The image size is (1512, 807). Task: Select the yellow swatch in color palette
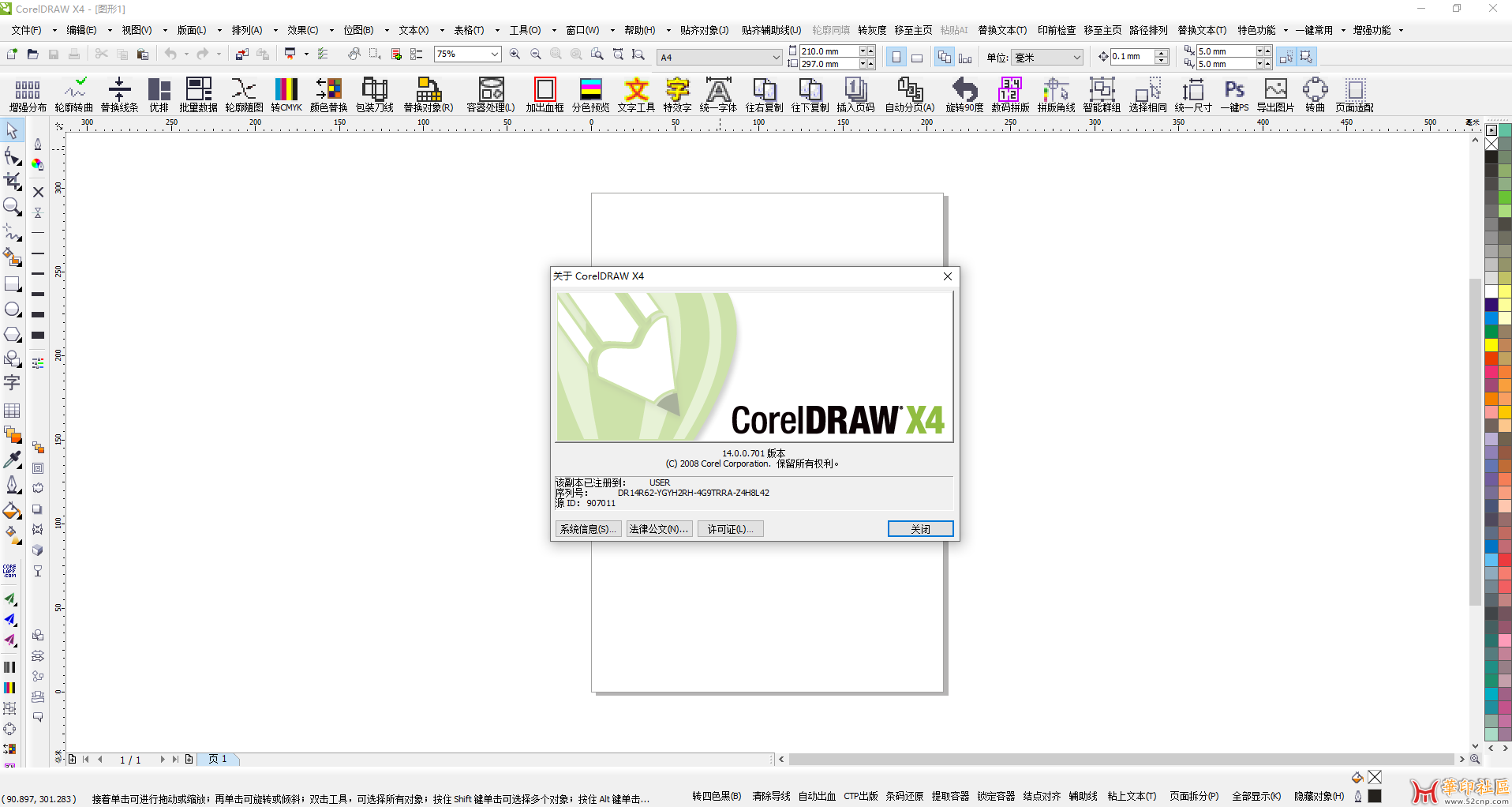pos(1491,345)
